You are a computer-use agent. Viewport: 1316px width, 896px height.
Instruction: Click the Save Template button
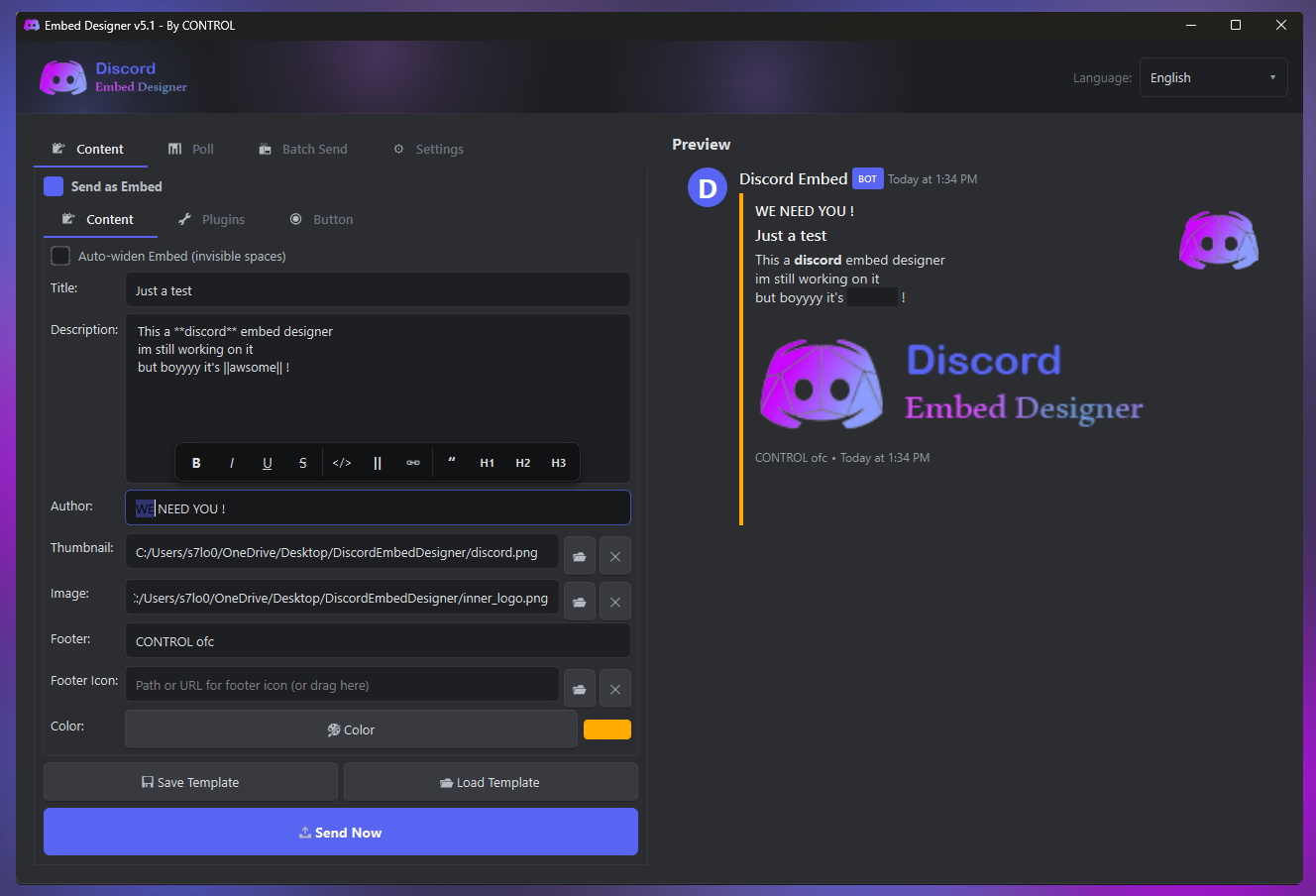click(190, 782)
